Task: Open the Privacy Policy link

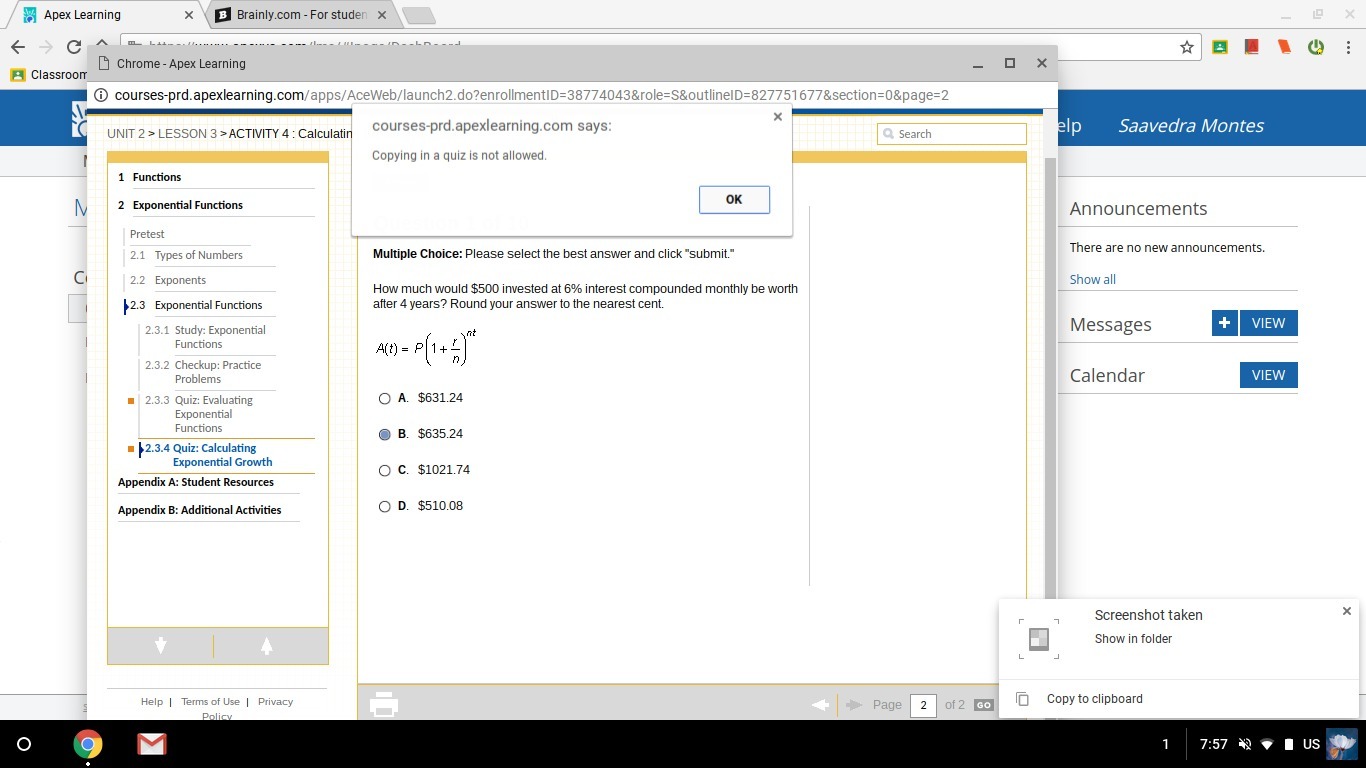Action: [248, 709]
